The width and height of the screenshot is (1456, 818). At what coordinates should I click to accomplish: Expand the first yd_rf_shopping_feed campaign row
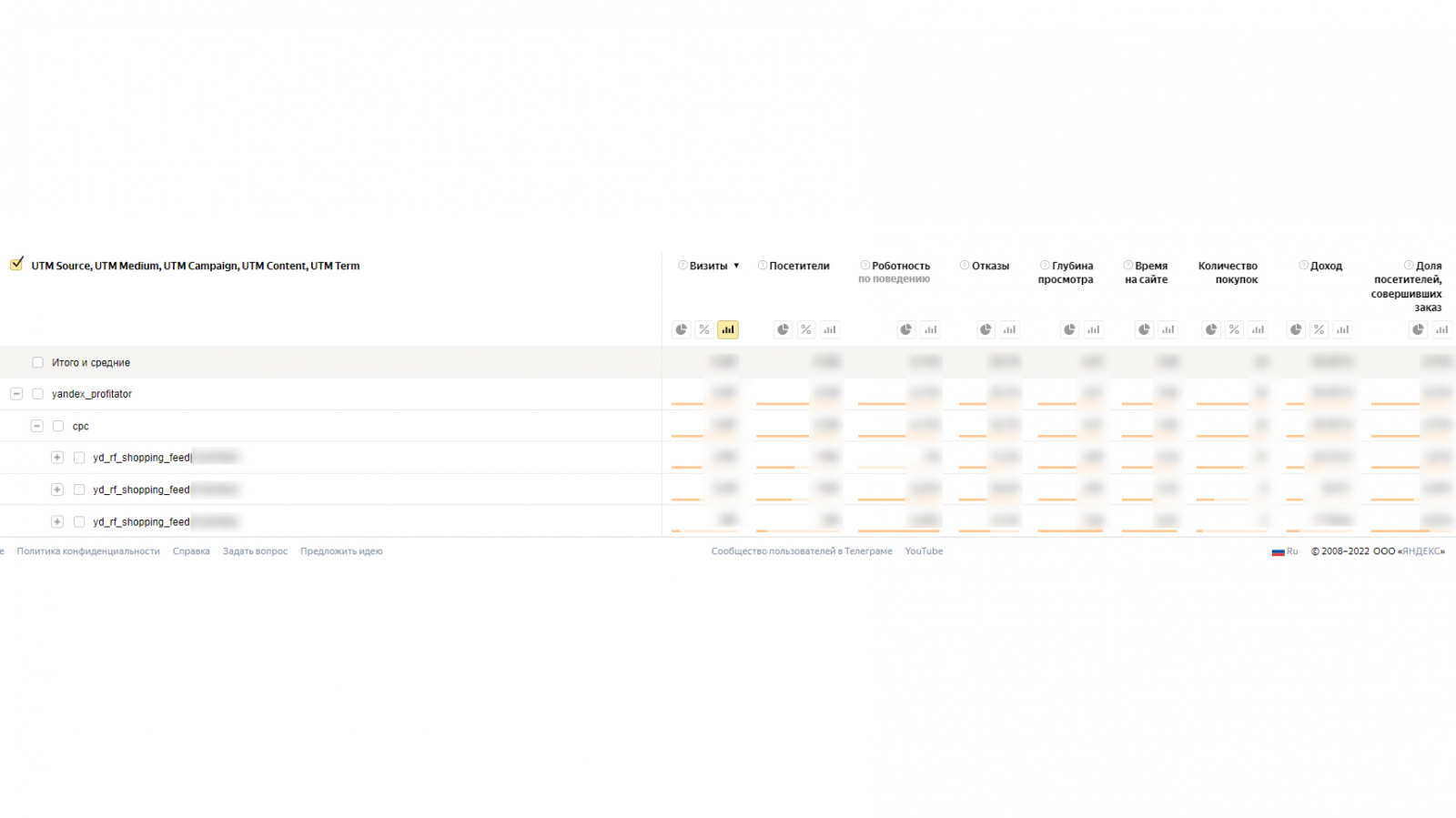[57, 458]
